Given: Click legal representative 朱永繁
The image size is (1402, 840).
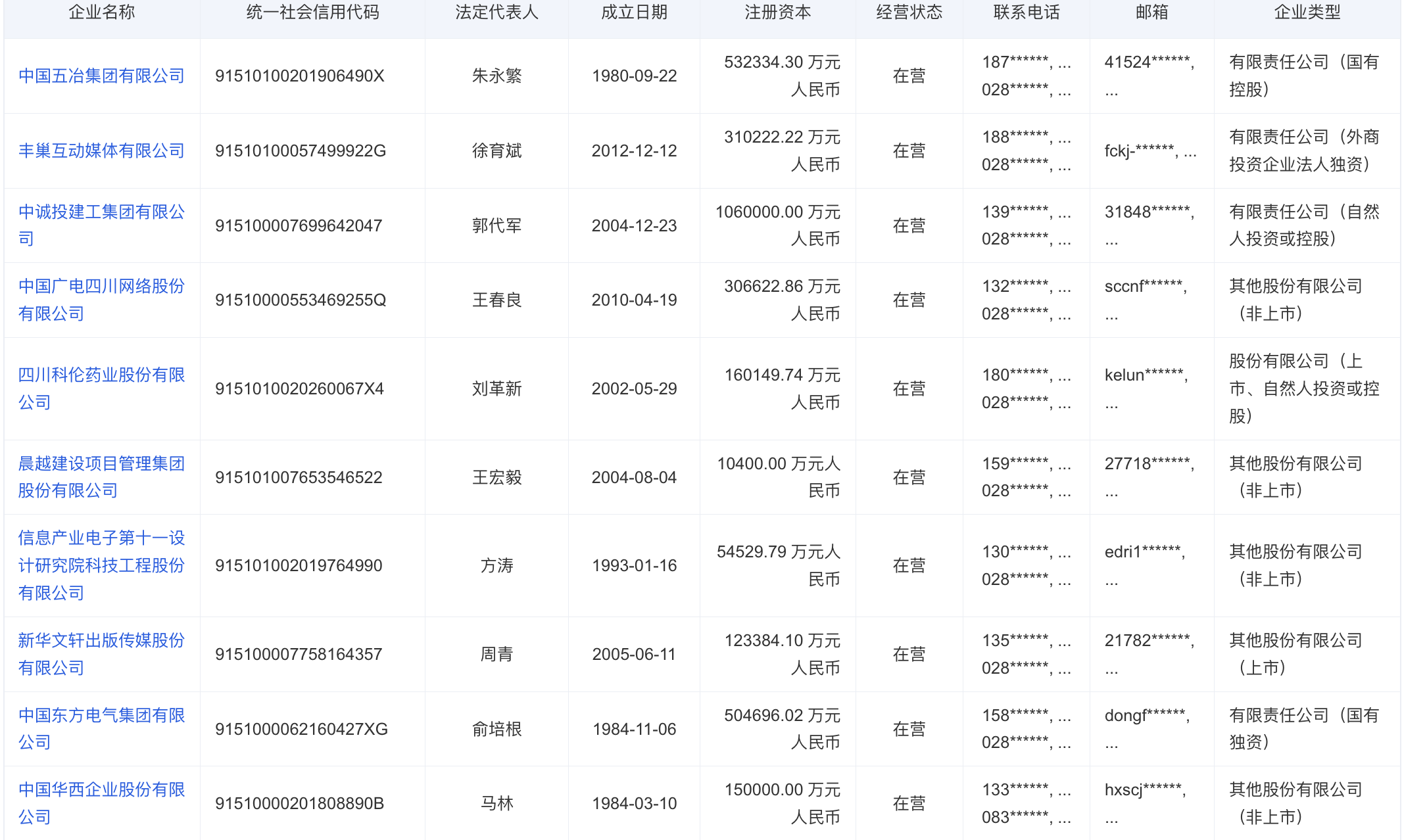Looking at the screenshot, I should click(496, 76).
